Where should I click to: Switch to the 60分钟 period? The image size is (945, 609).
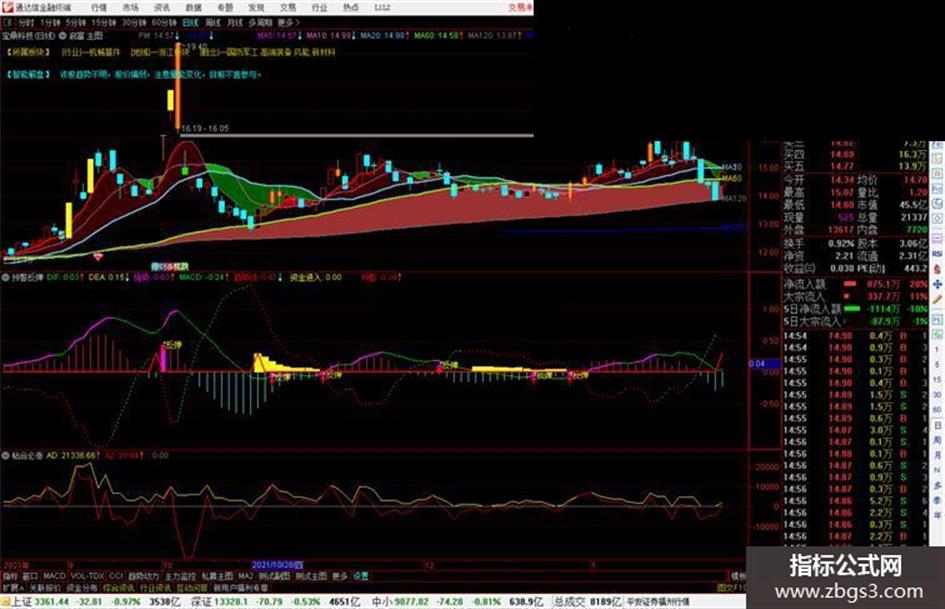[x=164, y=23]
